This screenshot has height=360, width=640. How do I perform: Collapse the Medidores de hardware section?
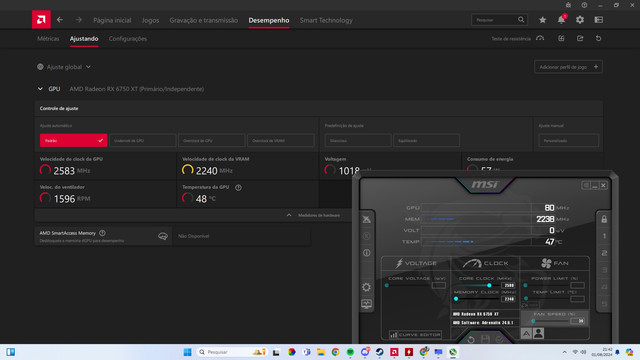(x=289, y=215)
